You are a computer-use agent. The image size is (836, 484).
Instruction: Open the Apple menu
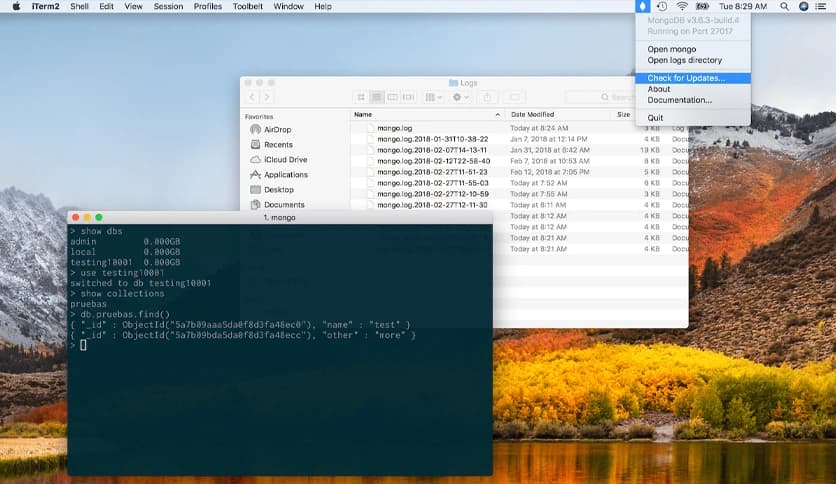[16, 6]
